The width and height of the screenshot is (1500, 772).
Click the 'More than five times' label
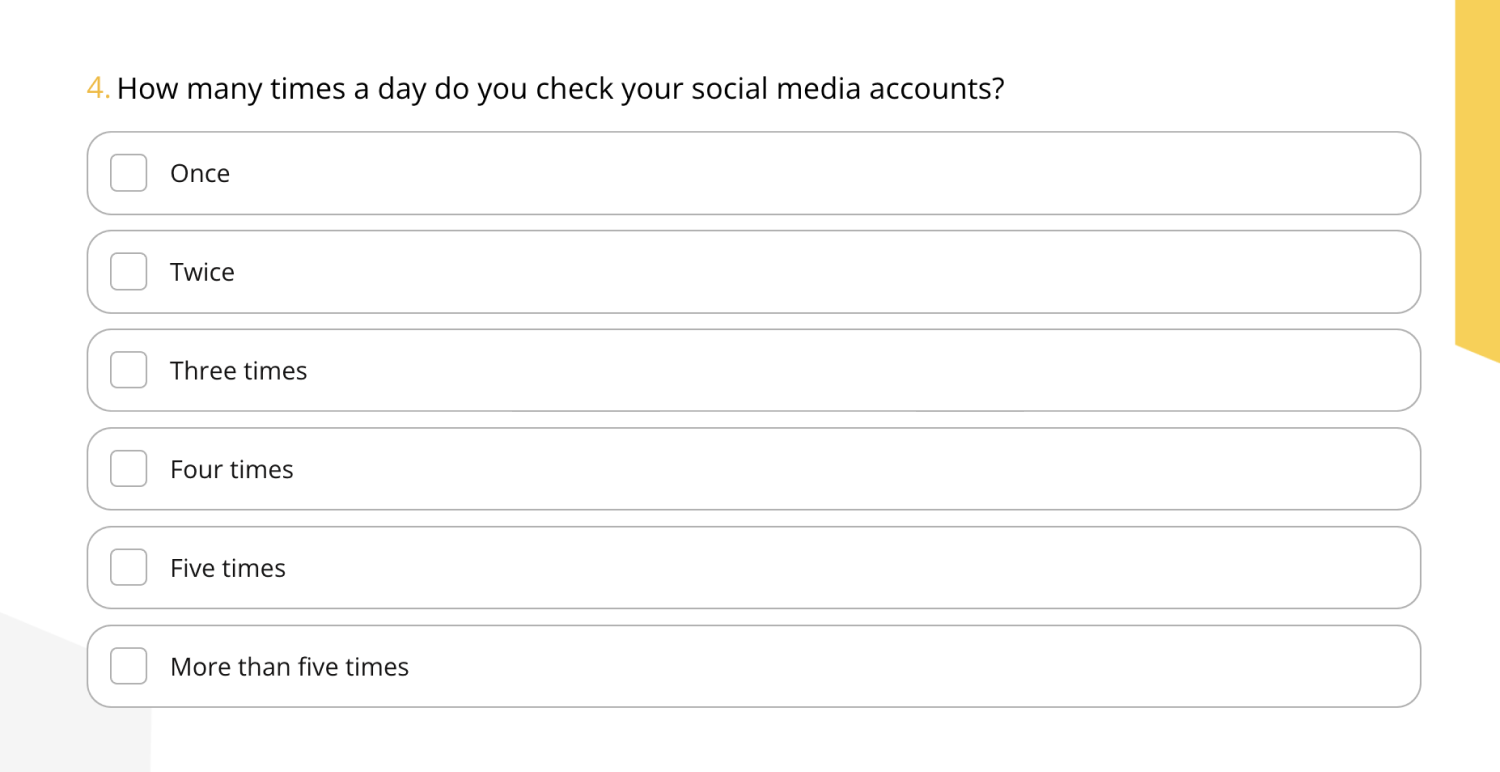(x=289, y=667)
